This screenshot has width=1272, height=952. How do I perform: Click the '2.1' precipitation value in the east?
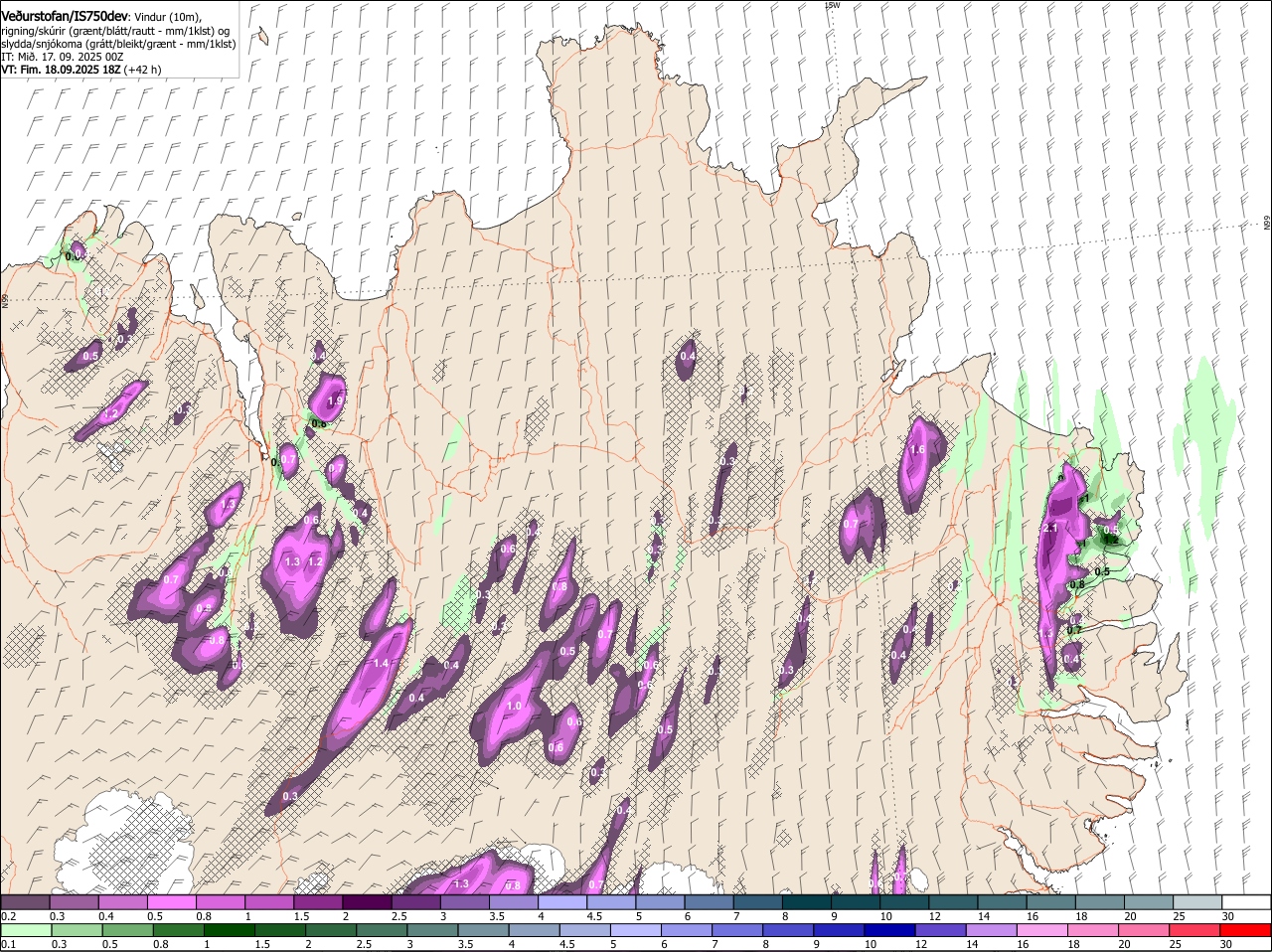click(1051, 529)
